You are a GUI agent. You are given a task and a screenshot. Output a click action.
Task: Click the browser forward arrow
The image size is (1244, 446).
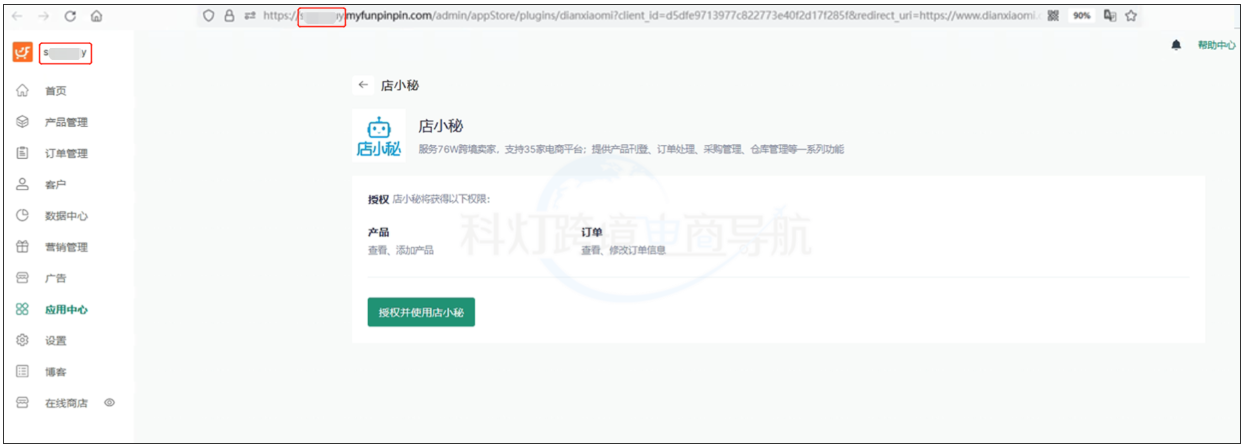point(44,16)
